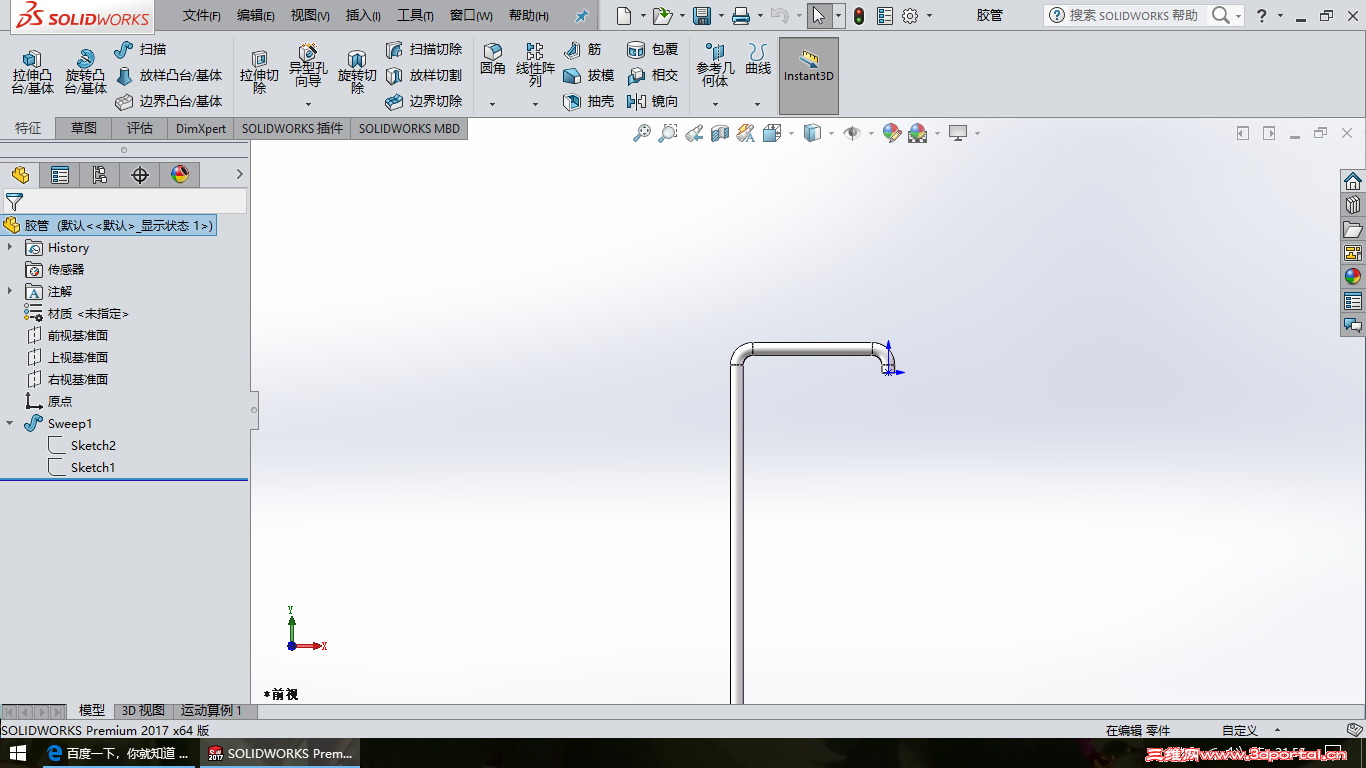
Task: Toggle the Instant3D button
Action: click(809, 76)
